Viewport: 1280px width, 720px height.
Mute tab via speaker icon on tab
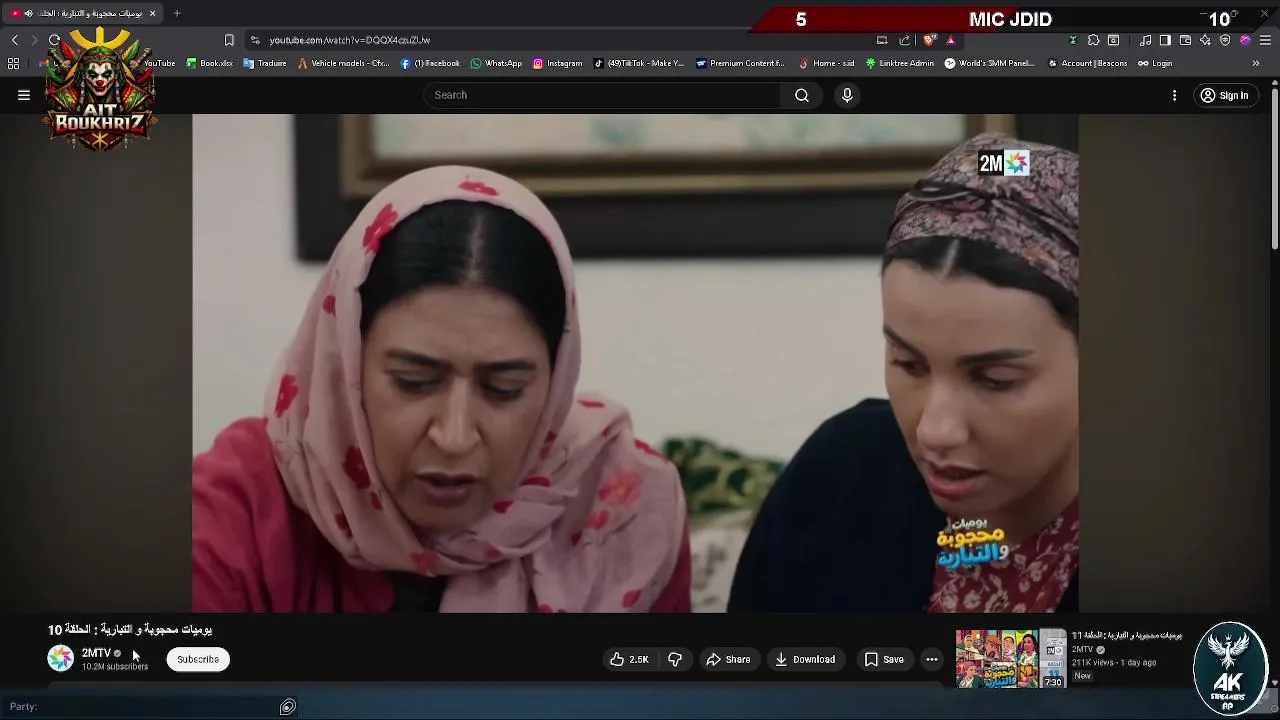coord(28,13)
